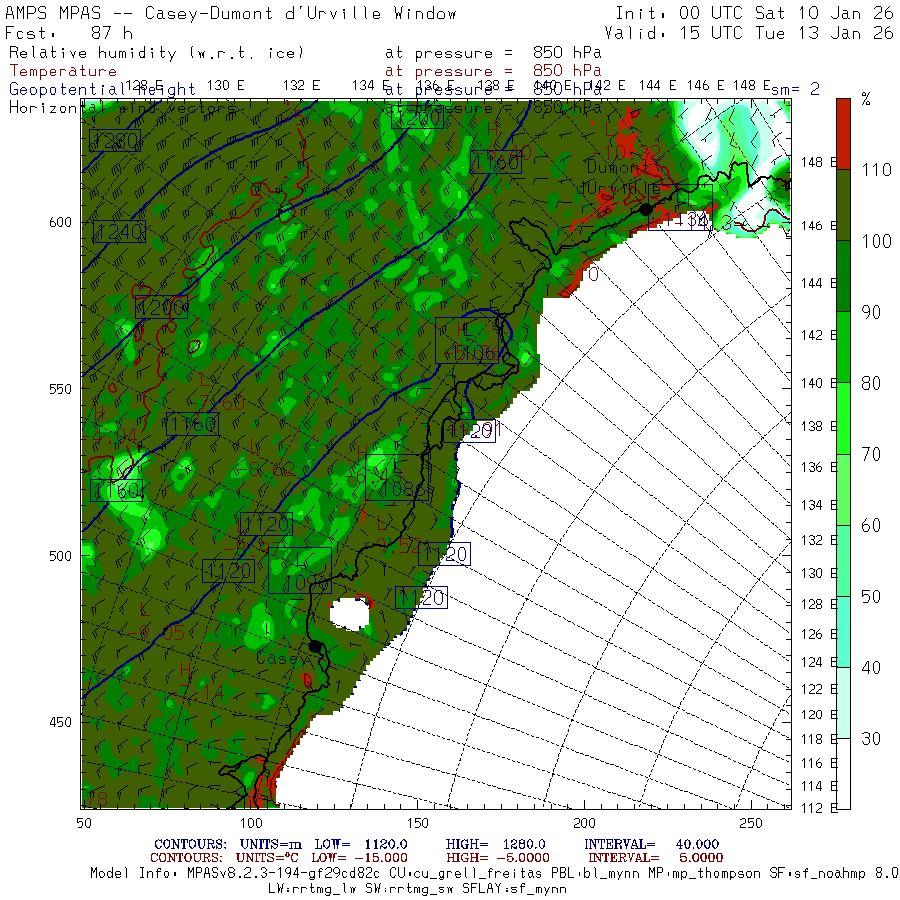900x900 pixels.
Task: Select the white below-30% color bar segment
Action: 843,774
